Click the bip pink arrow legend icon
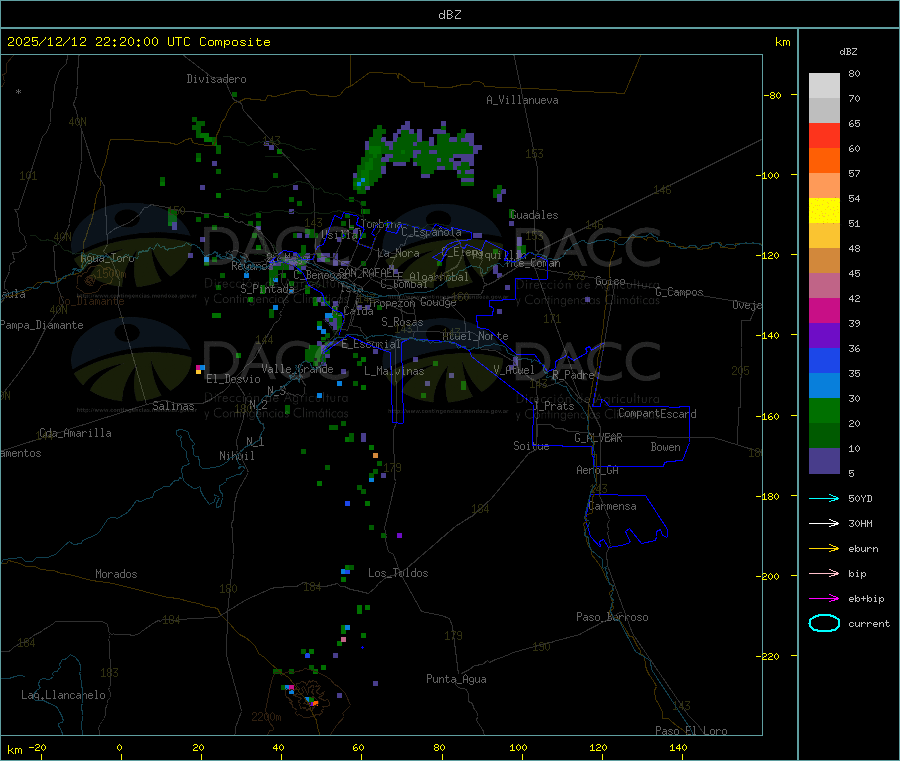Viewport: 900px width, 761px height. (824, 573)
